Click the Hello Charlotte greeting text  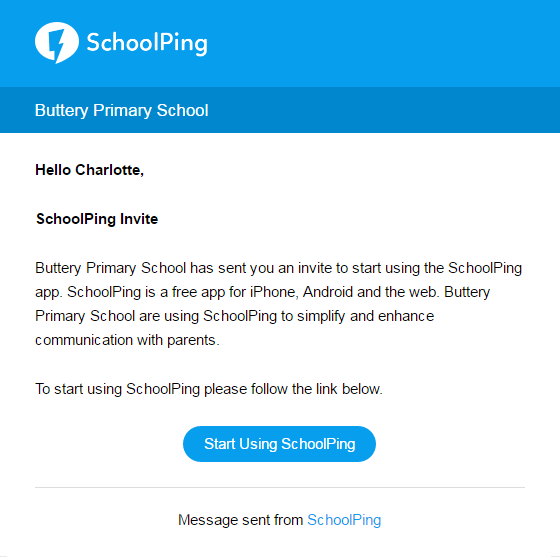89,170
